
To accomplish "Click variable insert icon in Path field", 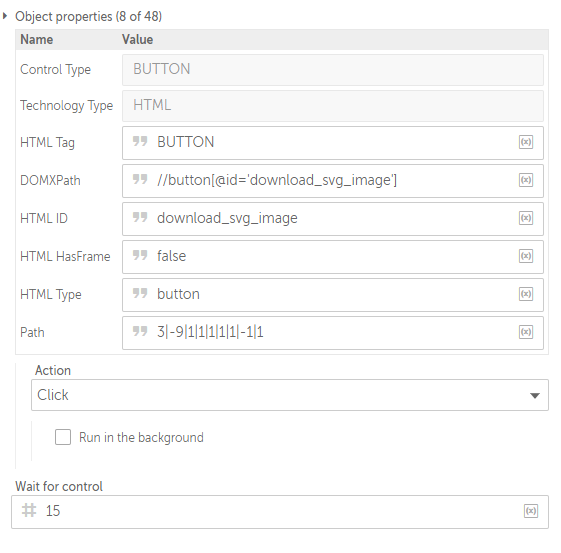I will pos(526,332).
